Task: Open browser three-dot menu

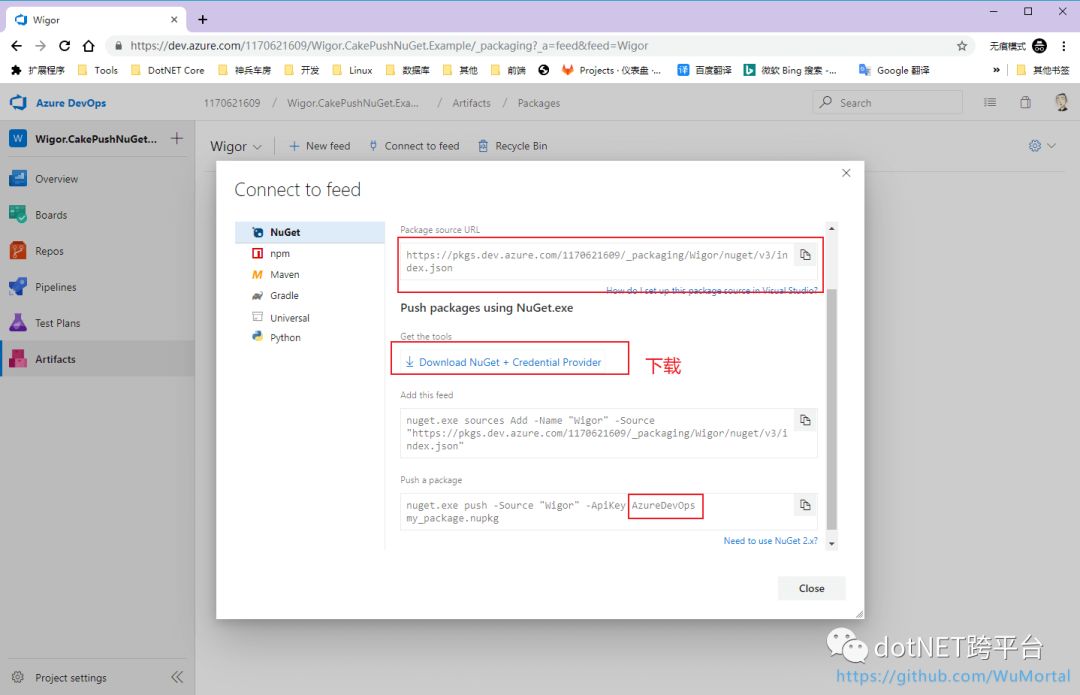Action: pos(1064,46)
